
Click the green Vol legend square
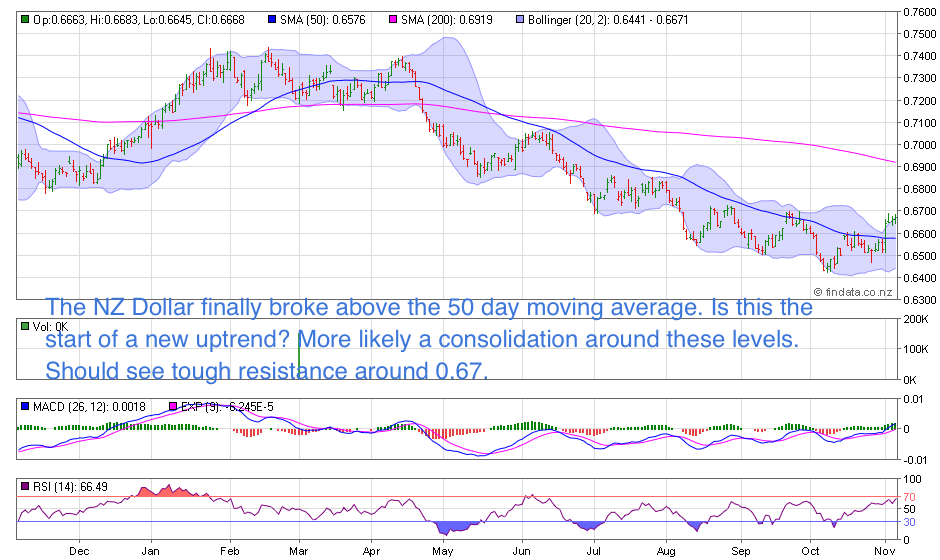26,326
